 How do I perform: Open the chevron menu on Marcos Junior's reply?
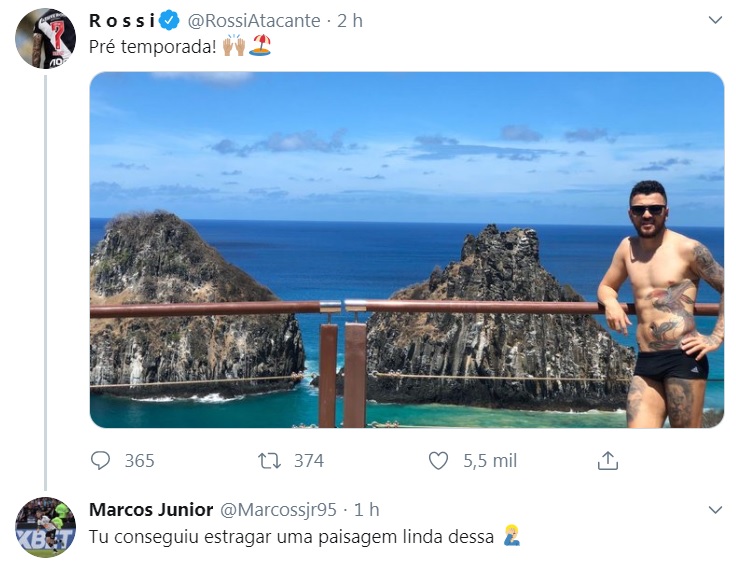(715, 510)
